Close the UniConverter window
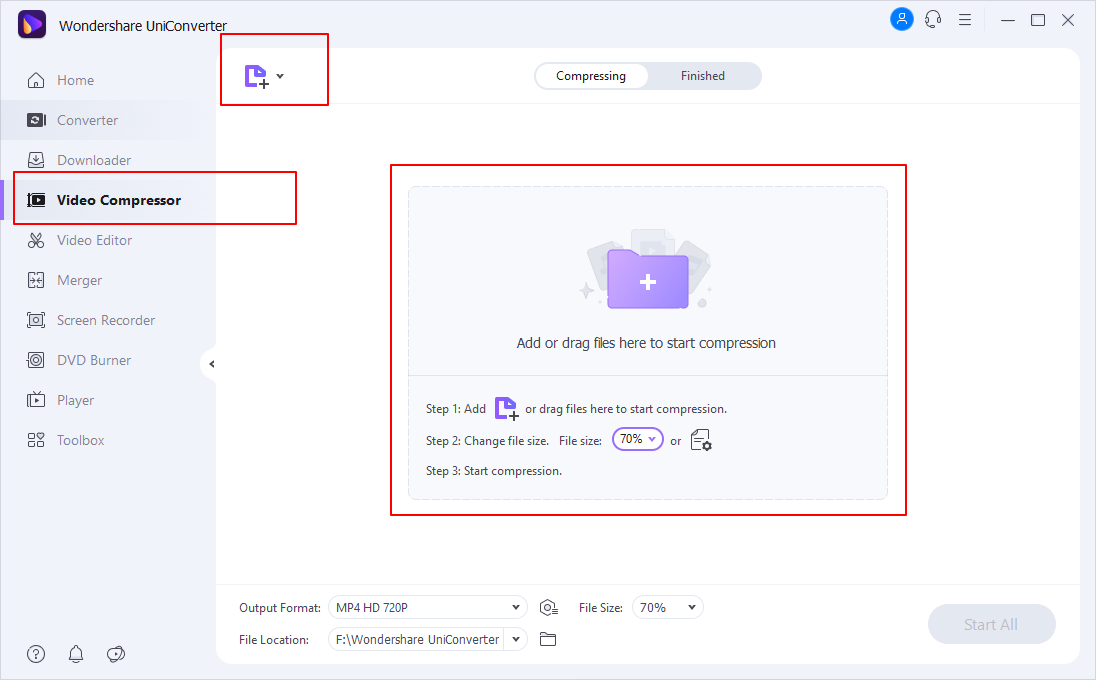1096x680 pixels. [1068, 20]
